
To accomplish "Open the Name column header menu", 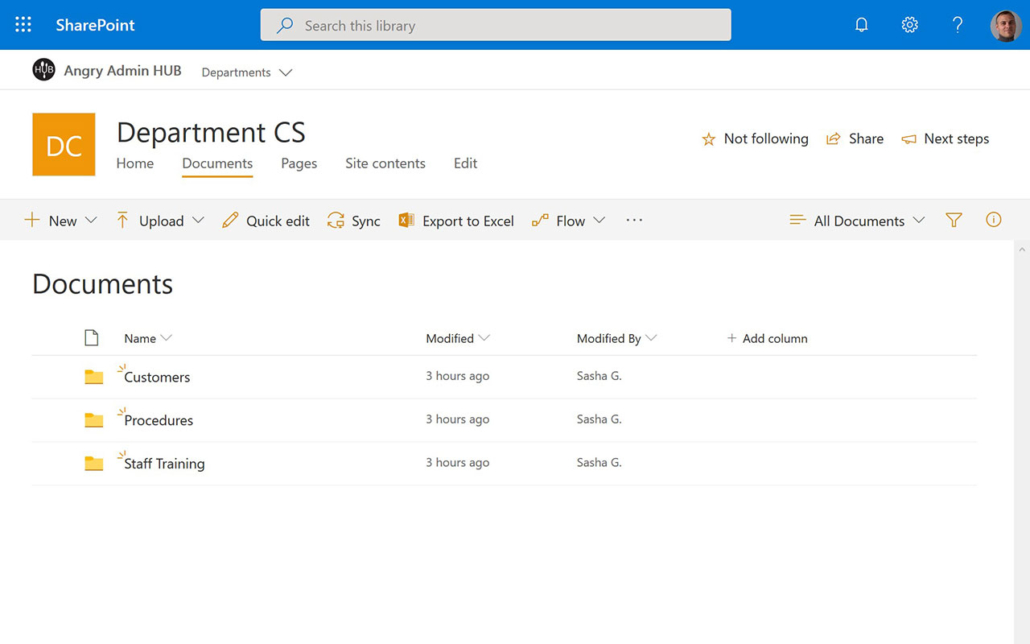I will (148, 338).
